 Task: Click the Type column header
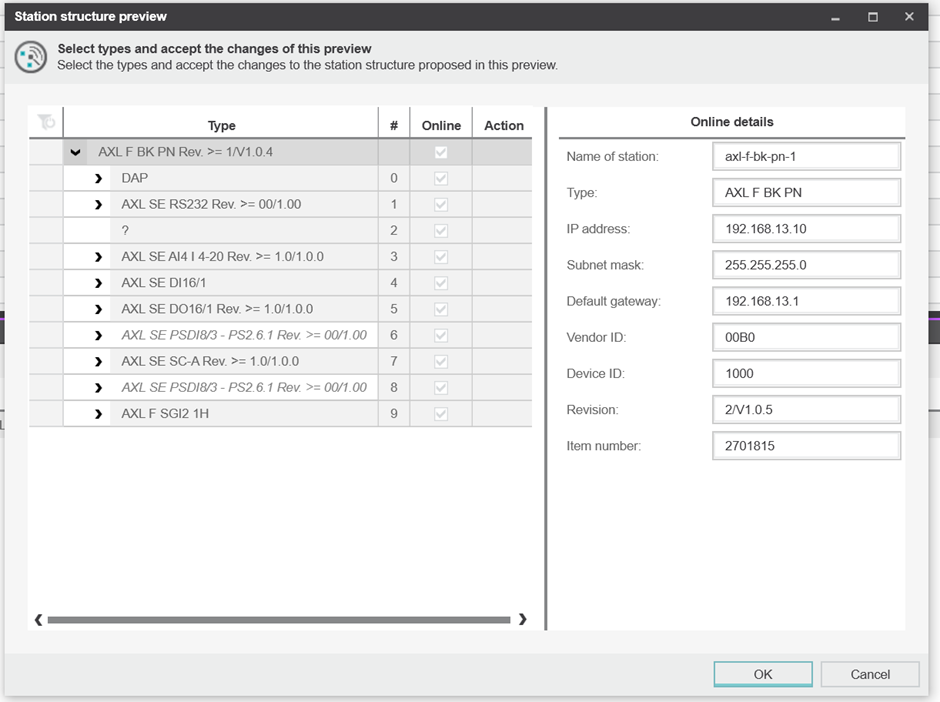click(x=221, y=125)
